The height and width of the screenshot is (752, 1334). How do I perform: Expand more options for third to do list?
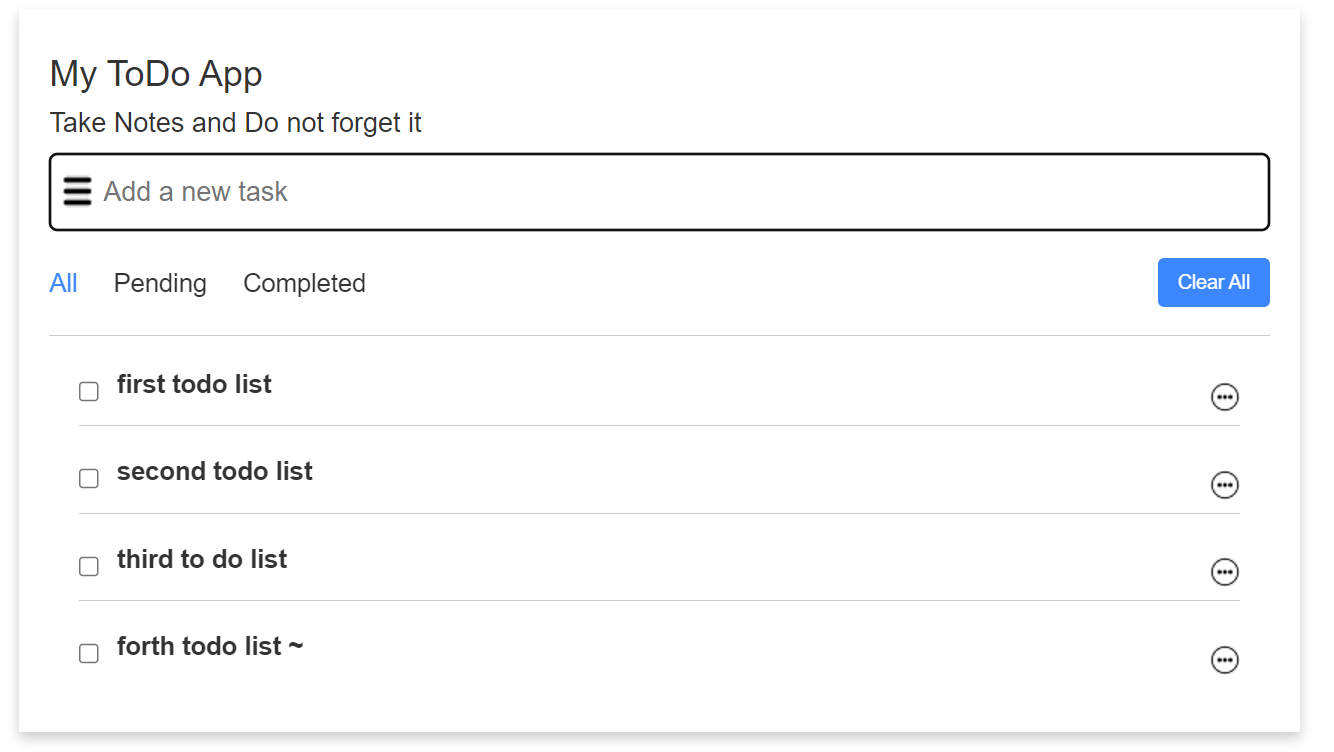1224,572
